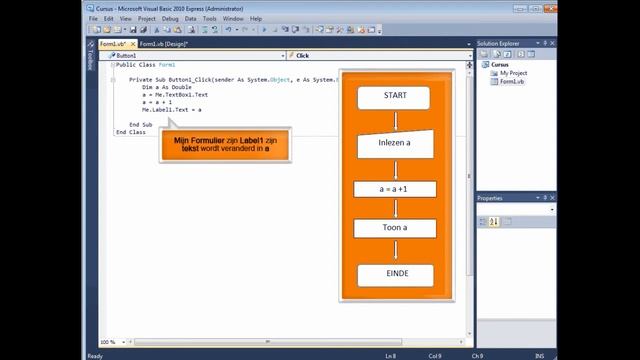Click the Undo toolbar icon

click(x=229, y=30)
